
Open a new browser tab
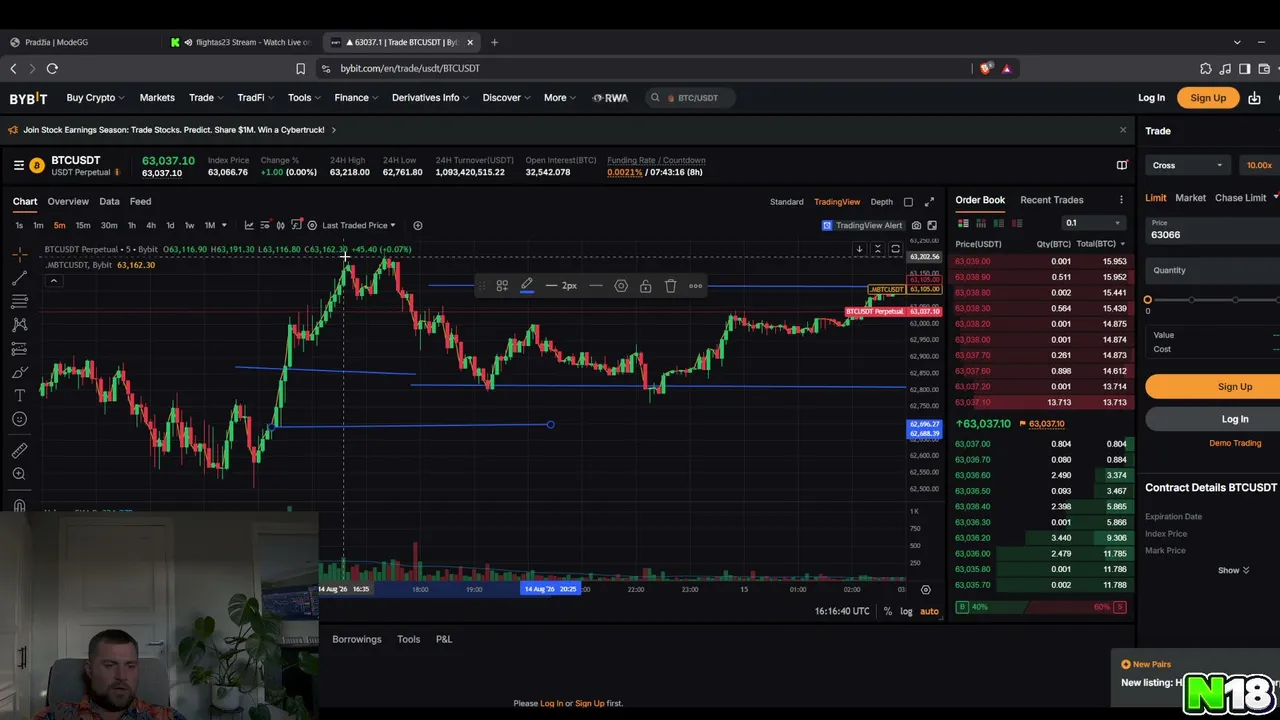click(x=494, y=42)
